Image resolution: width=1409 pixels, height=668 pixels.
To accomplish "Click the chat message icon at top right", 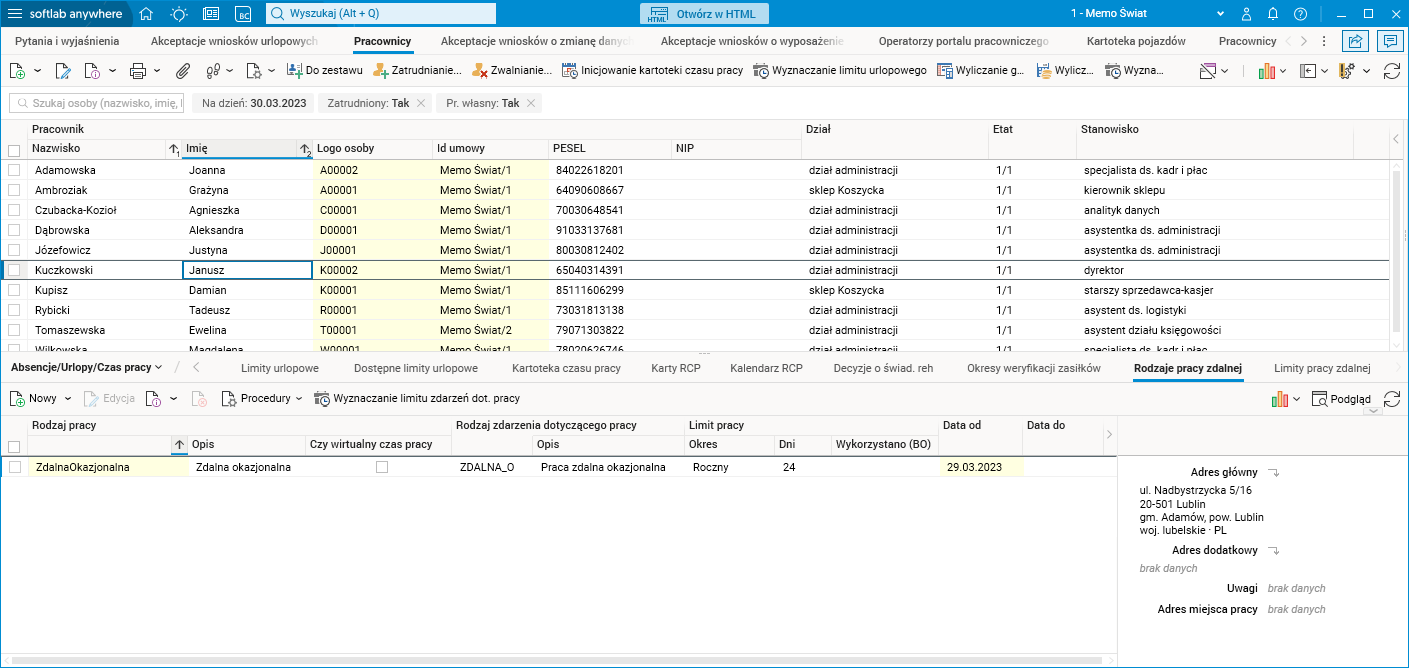I will [x=1388, y=41].
